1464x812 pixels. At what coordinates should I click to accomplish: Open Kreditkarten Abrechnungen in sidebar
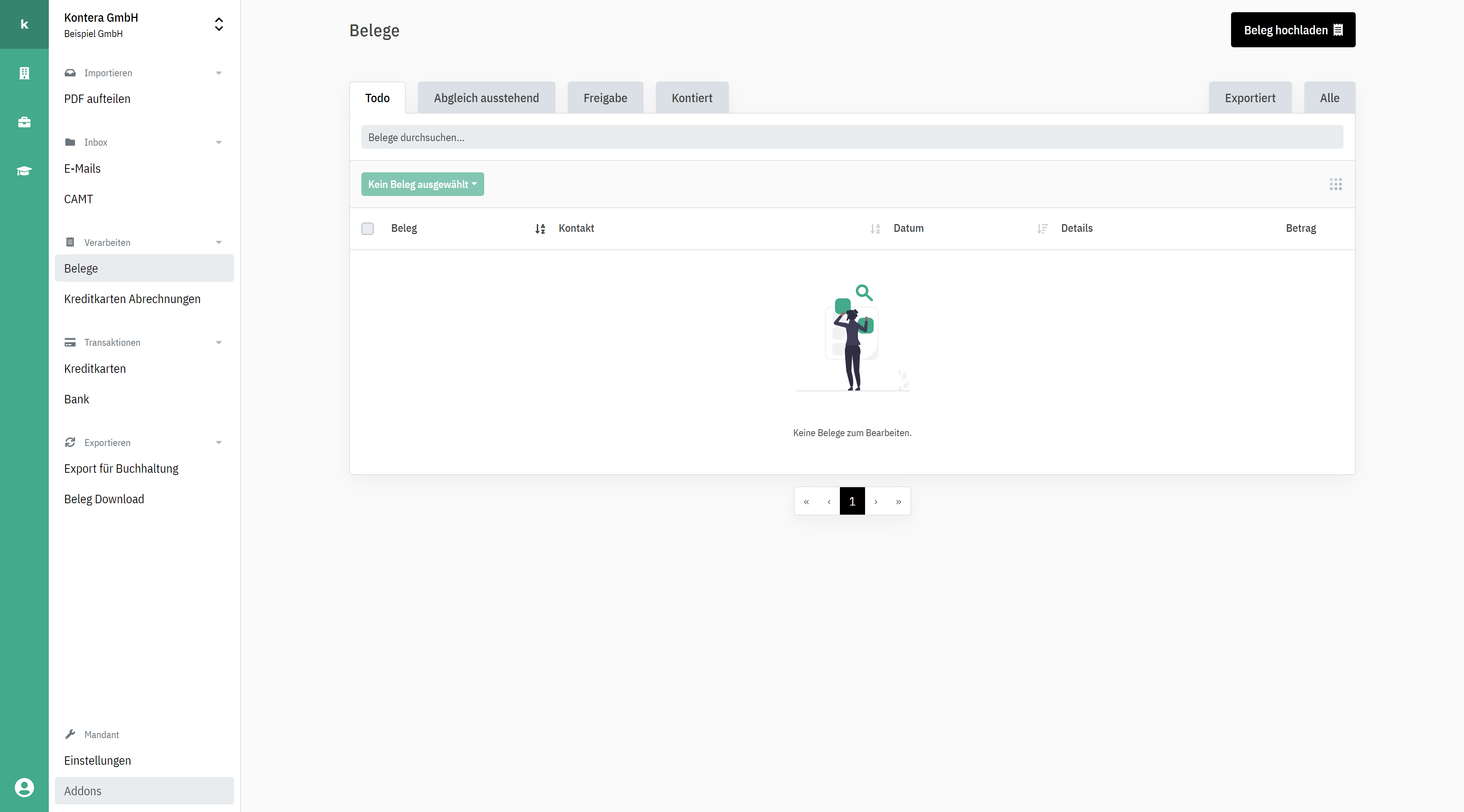coord(132,299)
